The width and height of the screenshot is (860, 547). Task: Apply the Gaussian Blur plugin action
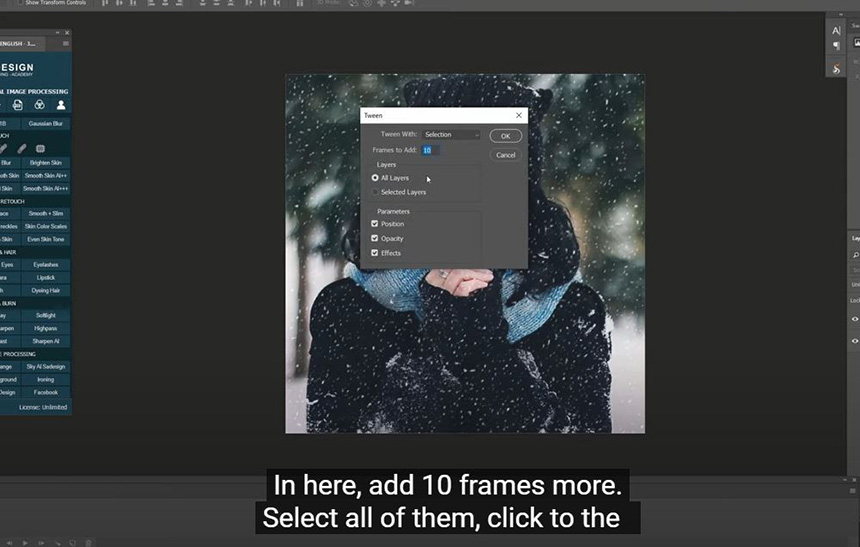point(46,124)
